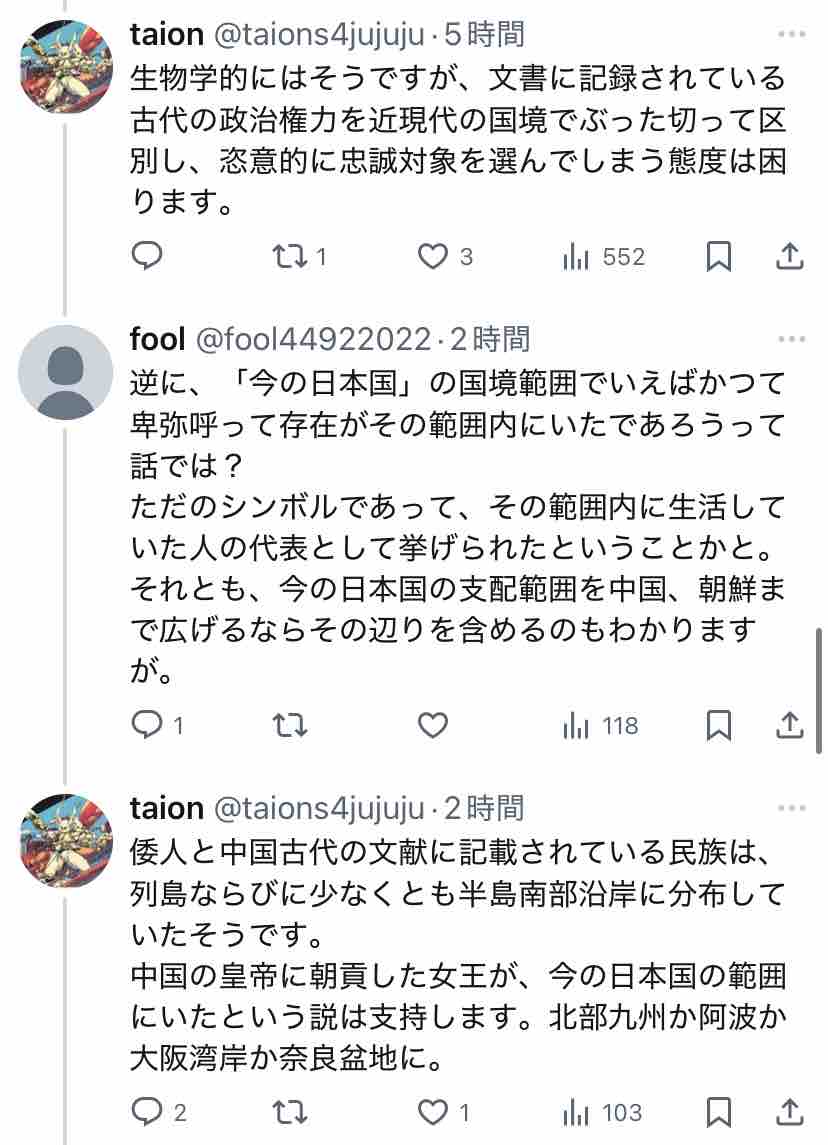The image size is (828, 1145).
Task: Like taion's last tweet about 倭人
Action: pos(433,1111)
